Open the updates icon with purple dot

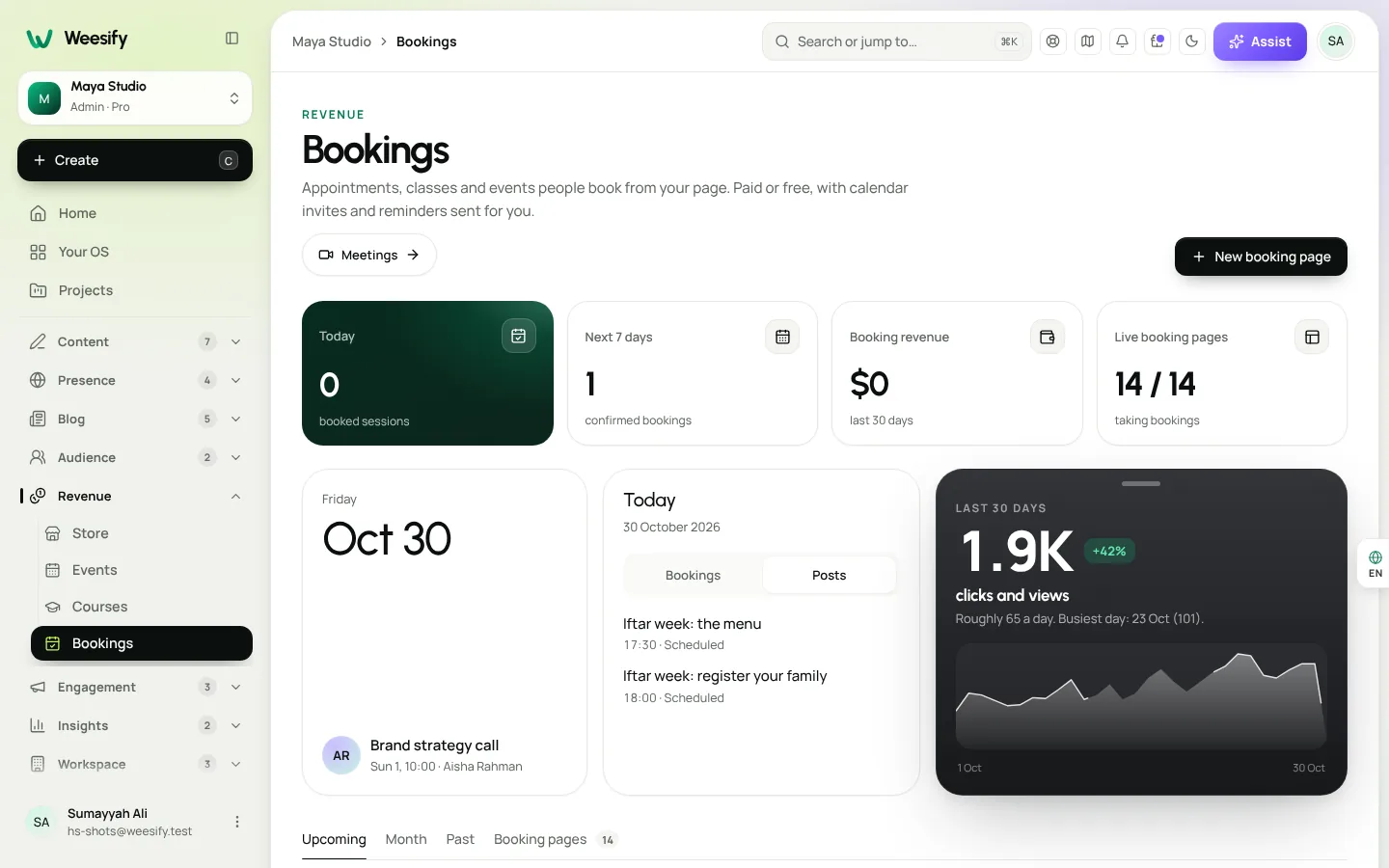point(1157,41)
